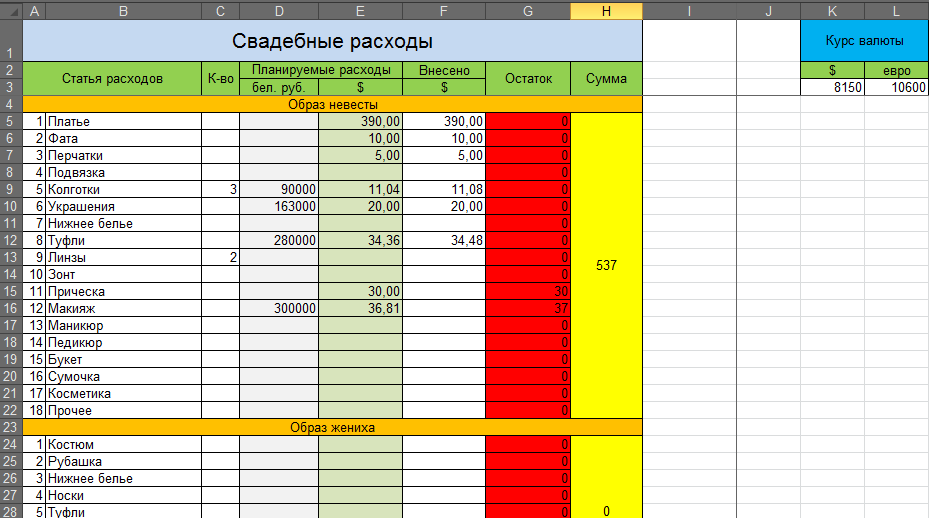Select the cell with value 280000

click(x=279, y=240)
